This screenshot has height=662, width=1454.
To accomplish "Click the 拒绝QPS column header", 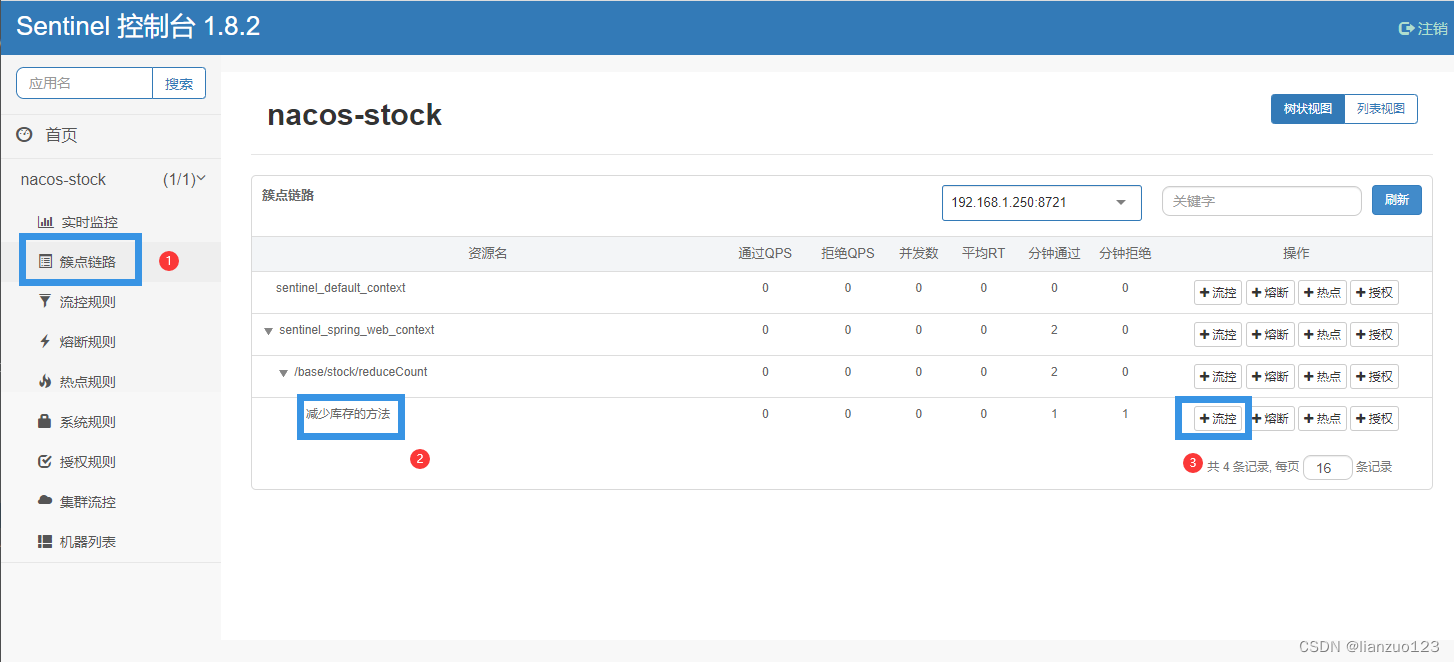I will pyautogui.click(x=848, y=254).
